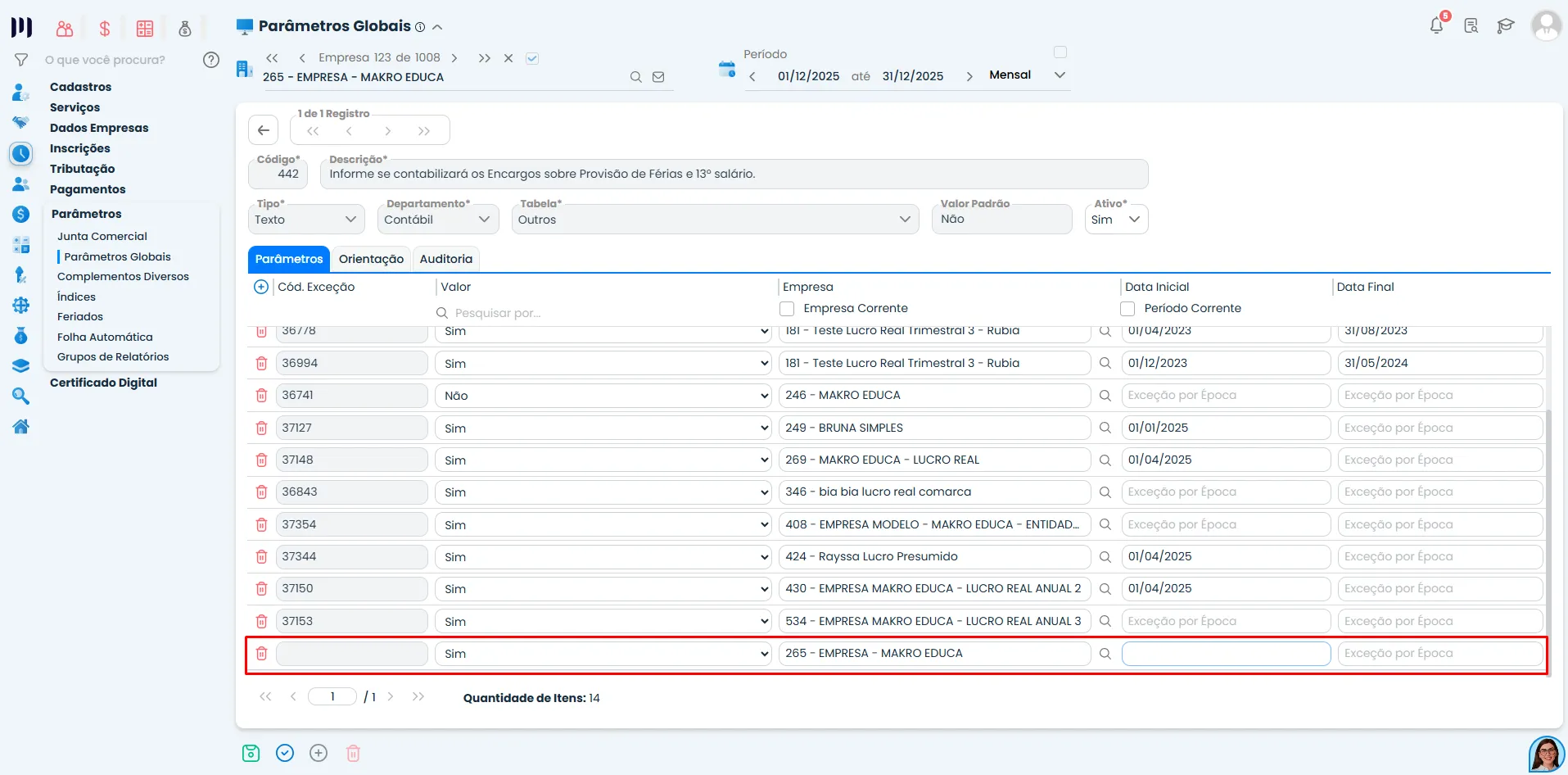Open the Tabela Outros dropdown
The image size is (1568, 775).
(x=715, y=219)
